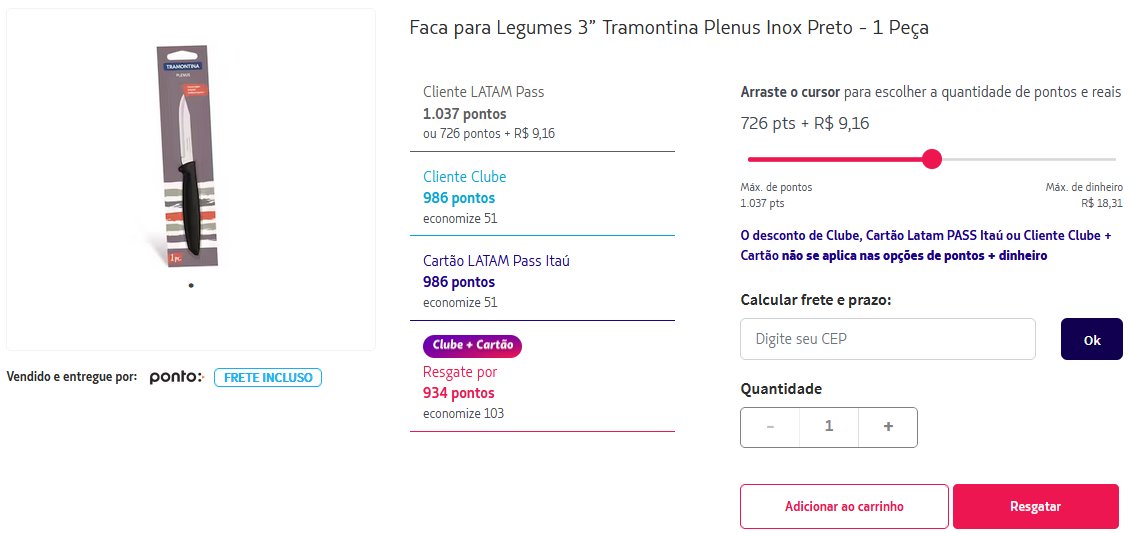Click the slider track toward Máx. de pontos
Image resolution: width=1130 pixels, height=533 pixels.
point(835,159)
